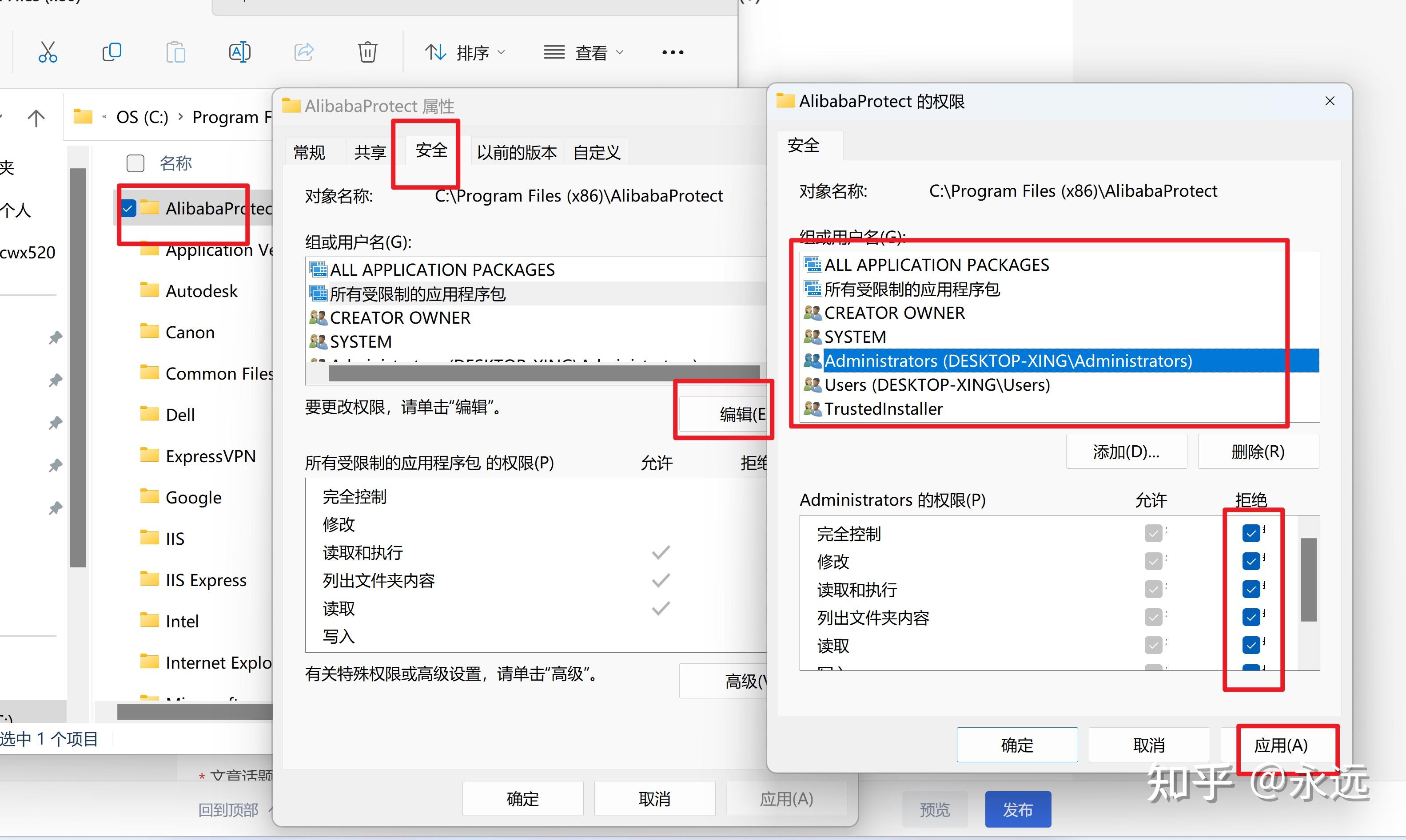Switch to 共享 tab in properties window
This screenshot has height=840, width=1406.
pos(370,152)
